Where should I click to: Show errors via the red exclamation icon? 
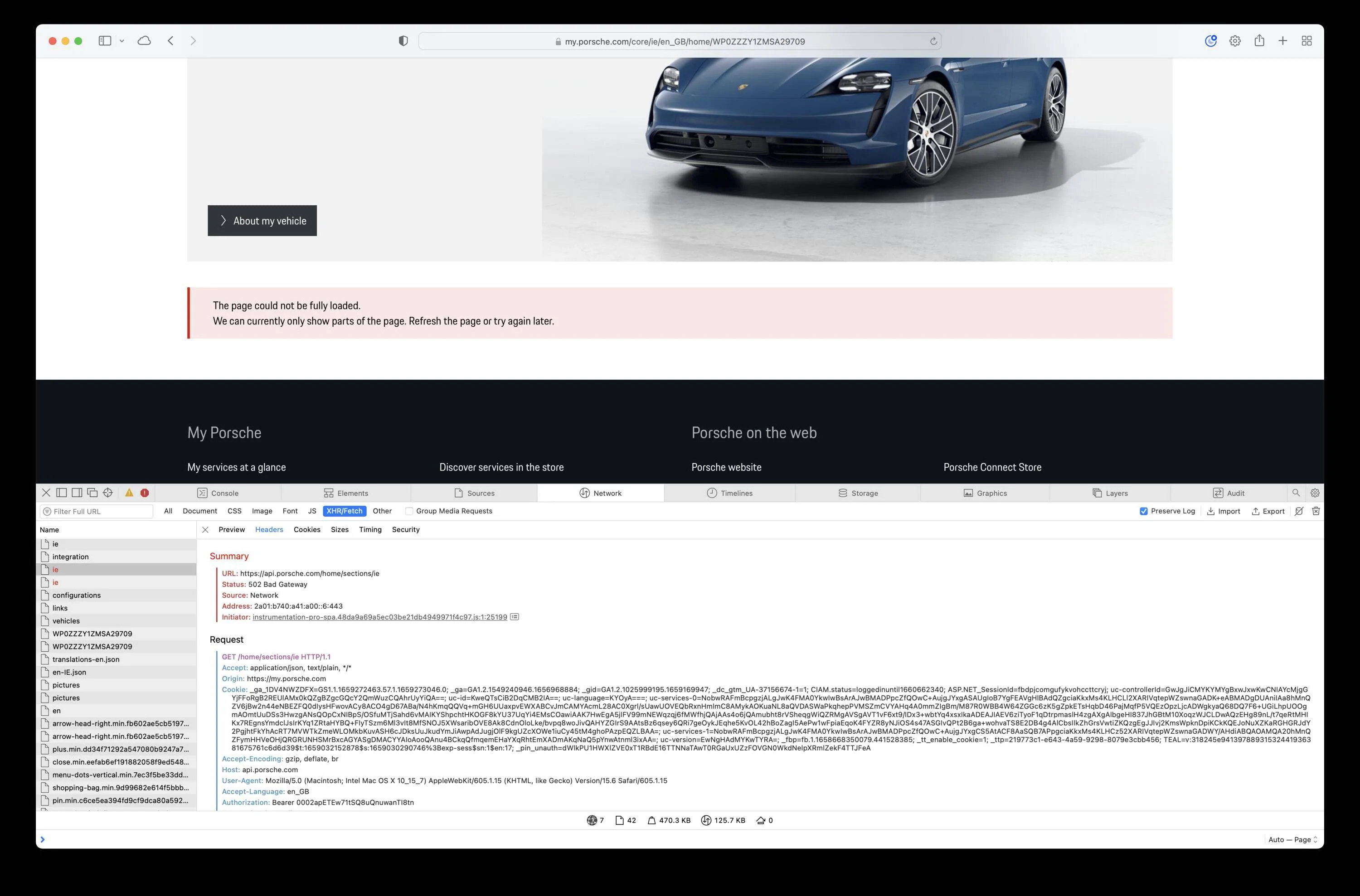tap(145, 493)
